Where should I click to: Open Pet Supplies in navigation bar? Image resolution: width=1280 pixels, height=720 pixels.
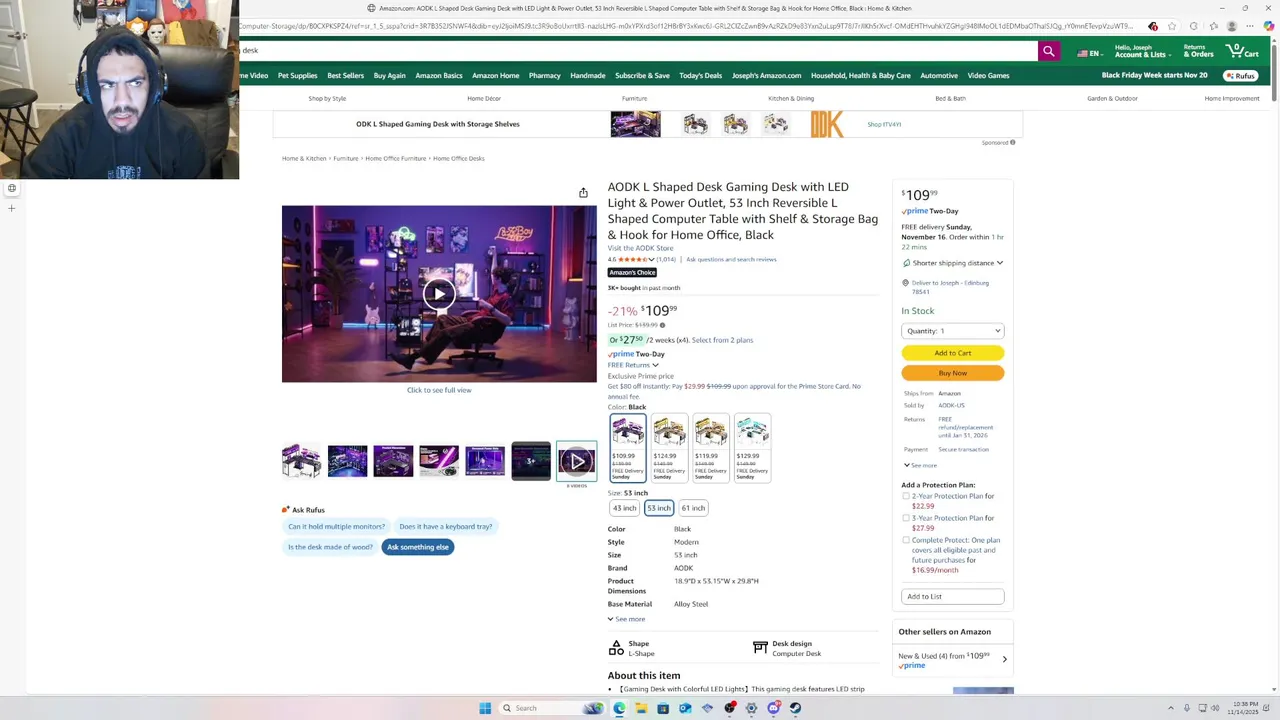coord(297,76)
